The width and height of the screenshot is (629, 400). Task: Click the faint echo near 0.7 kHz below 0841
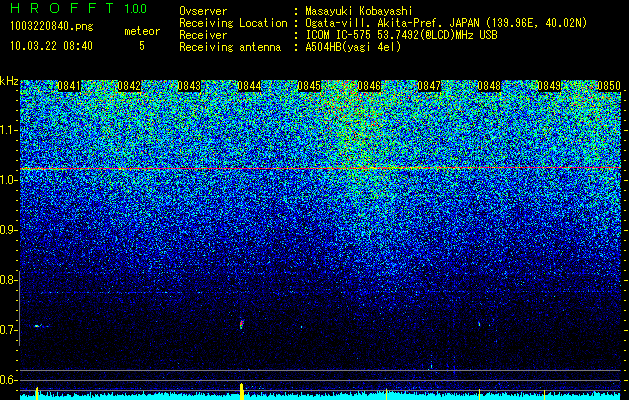41,326
